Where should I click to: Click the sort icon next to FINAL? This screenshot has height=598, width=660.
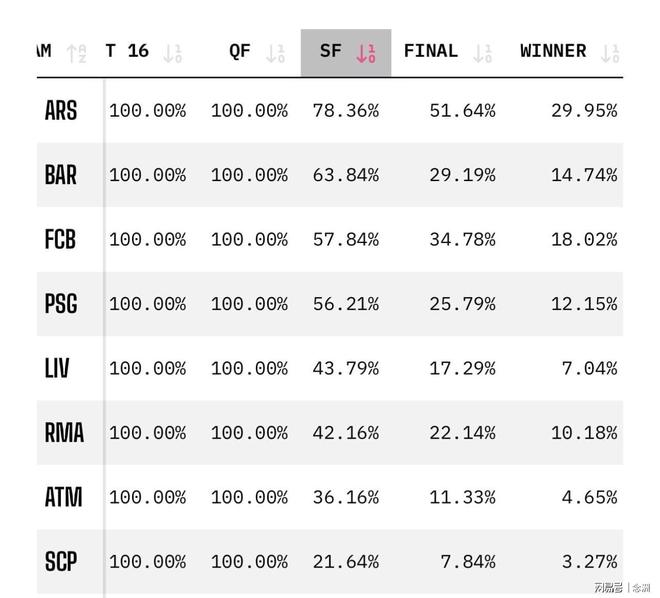483,52
